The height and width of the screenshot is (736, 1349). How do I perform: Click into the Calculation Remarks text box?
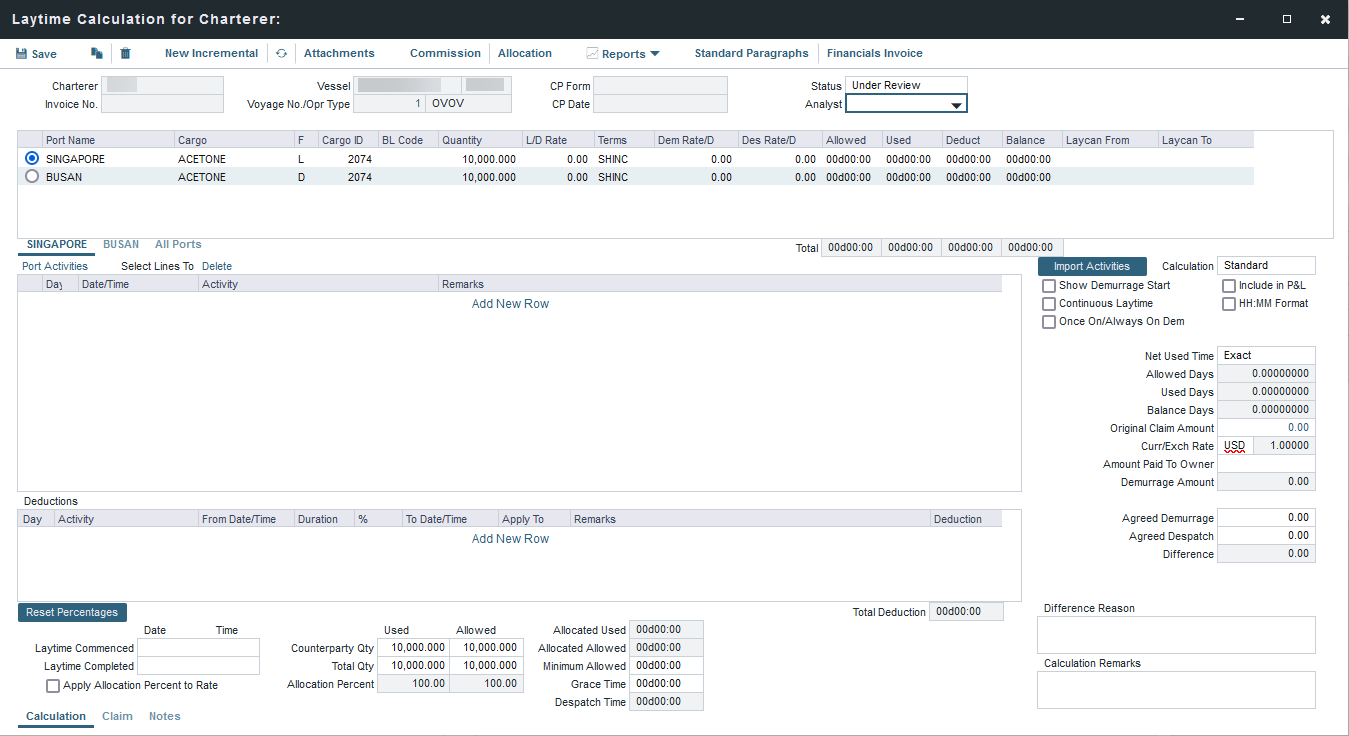point(1175,690)
